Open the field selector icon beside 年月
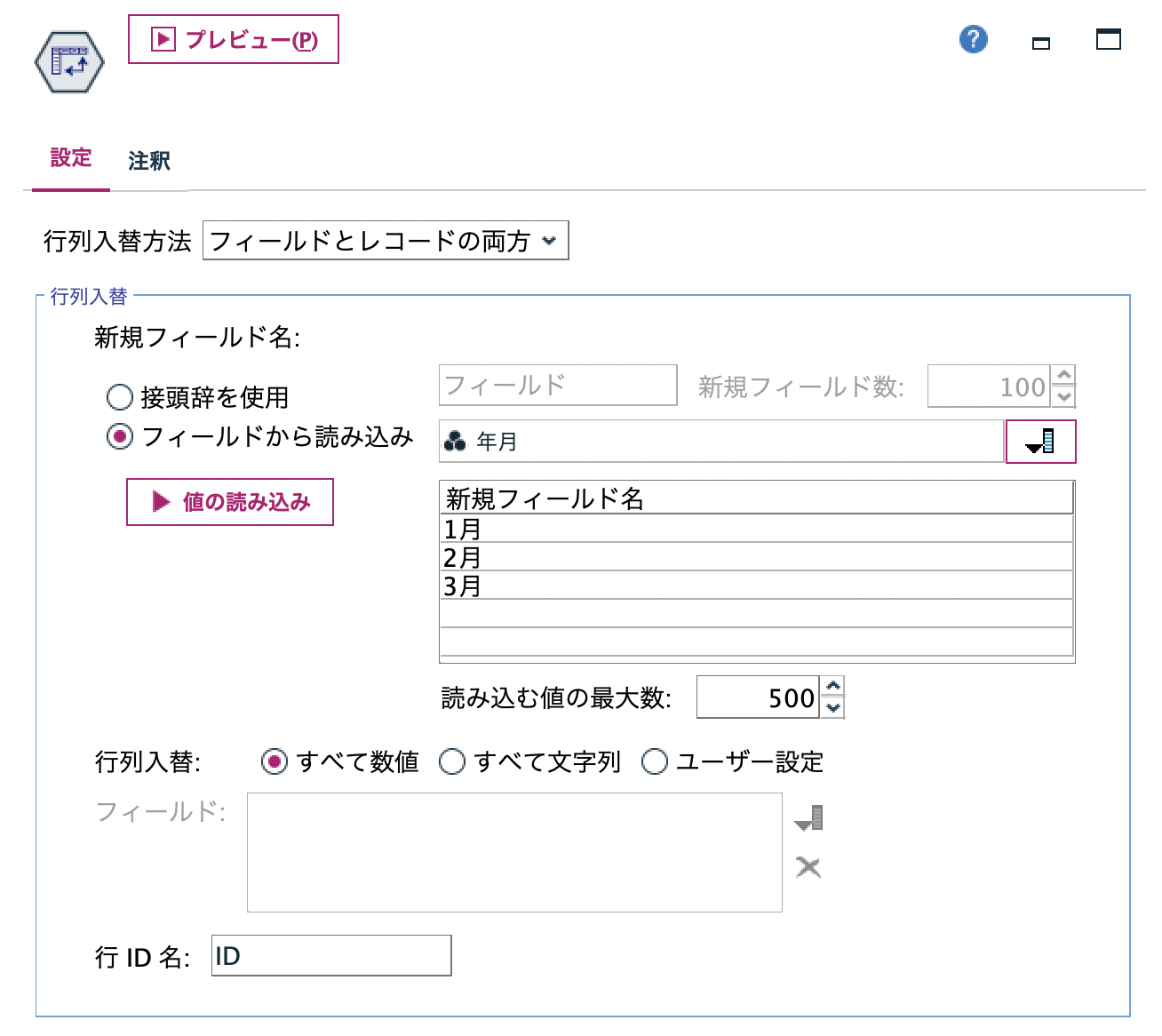The image size is (1162, 1036). click(x=1039, y=441)
